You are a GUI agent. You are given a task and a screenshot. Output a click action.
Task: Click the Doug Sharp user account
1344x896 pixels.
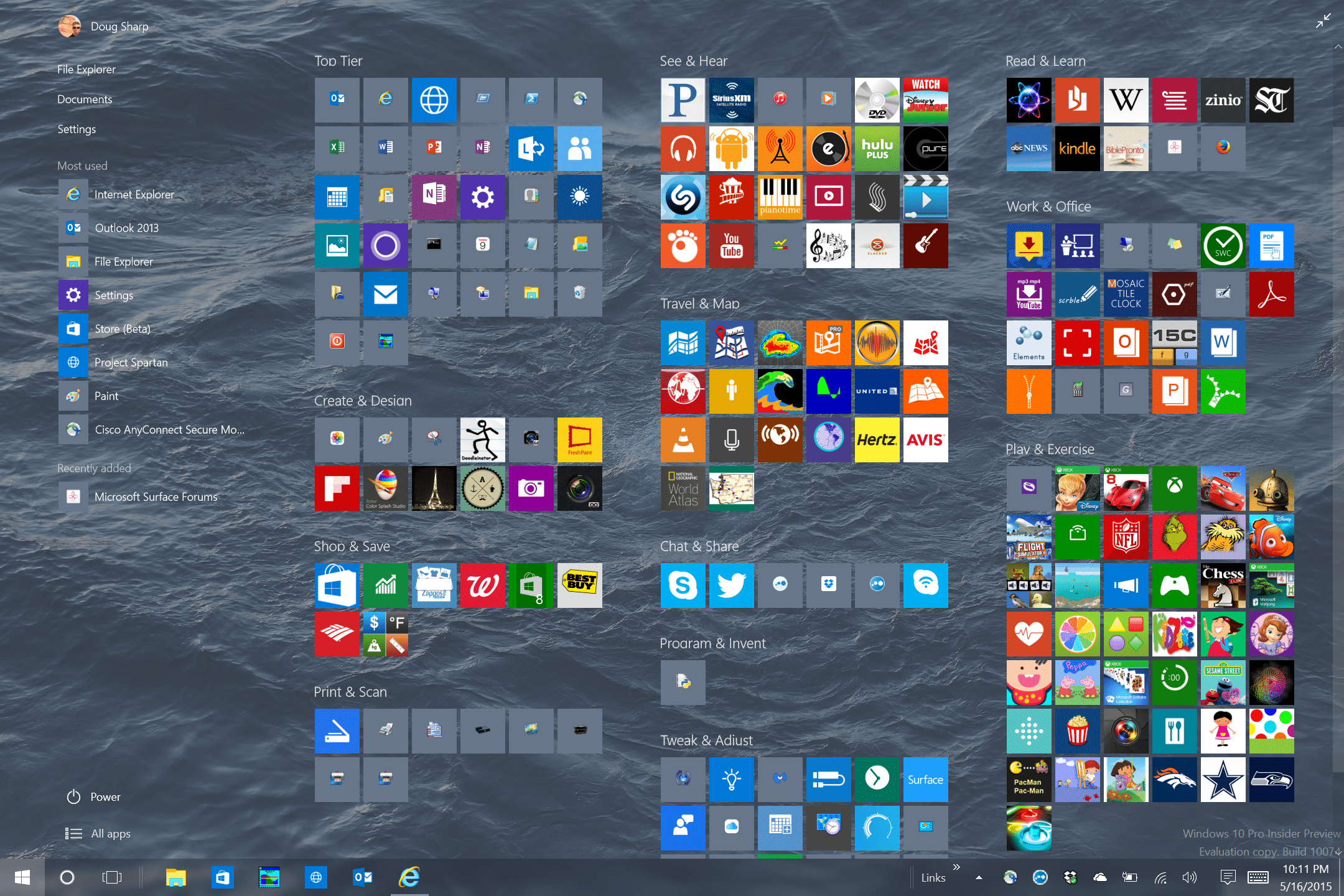[103, 26]
